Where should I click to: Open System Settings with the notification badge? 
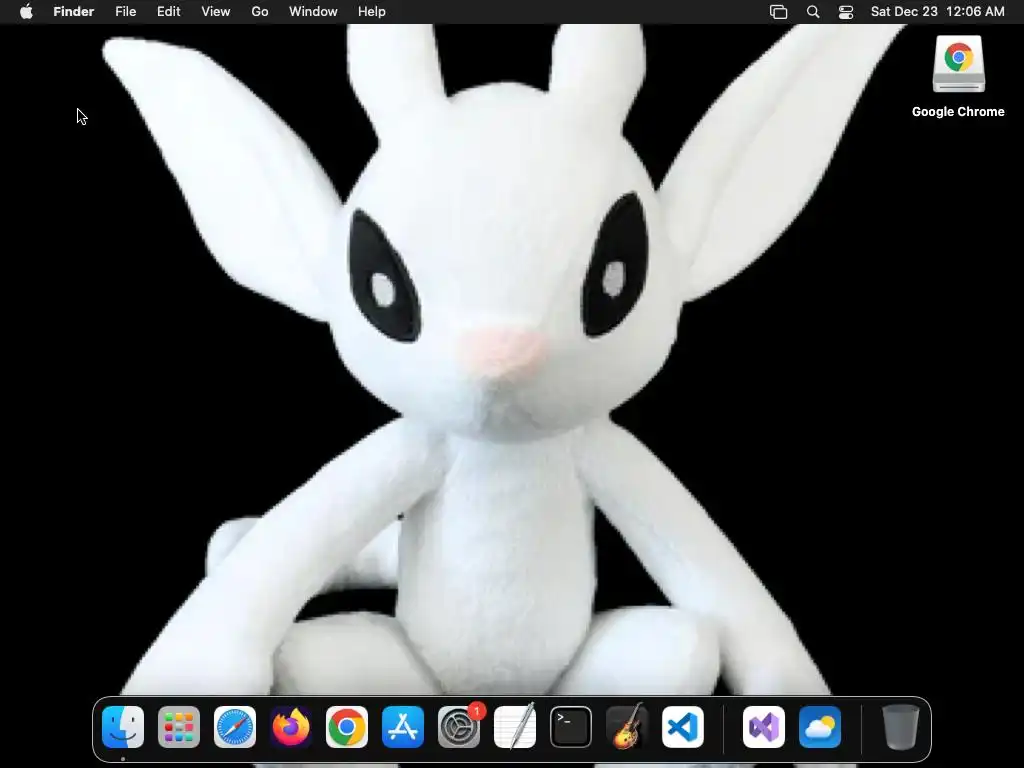coord(459,727)
